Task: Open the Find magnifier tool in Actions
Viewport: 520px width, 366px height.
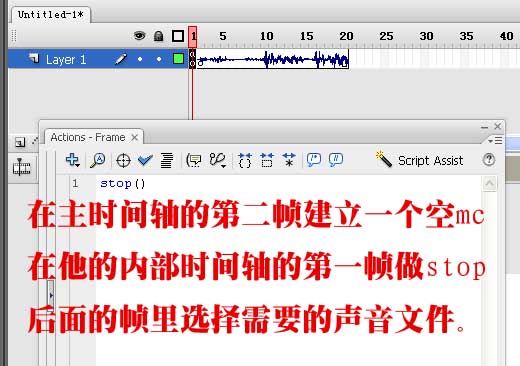Action: (98, 160)
